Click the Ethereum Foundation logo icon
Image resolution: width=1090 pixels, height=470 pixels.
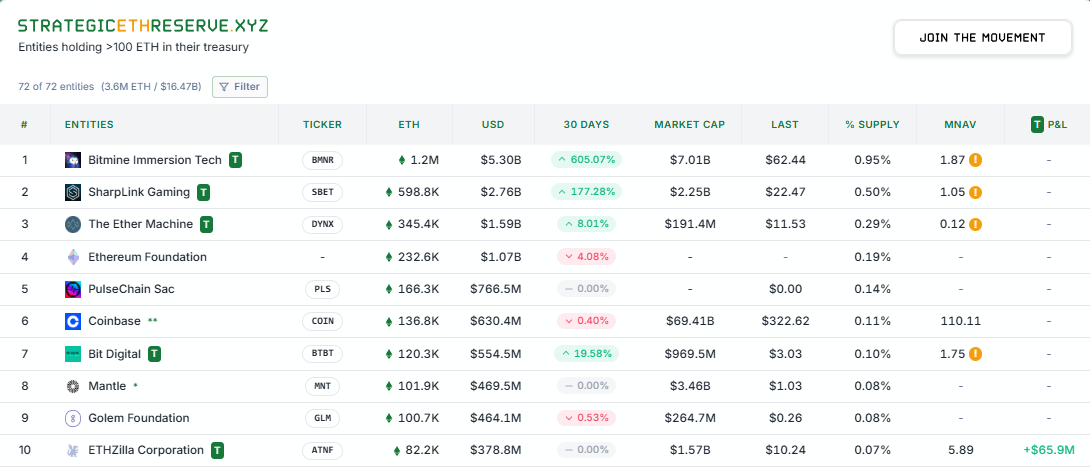(73, 257)
